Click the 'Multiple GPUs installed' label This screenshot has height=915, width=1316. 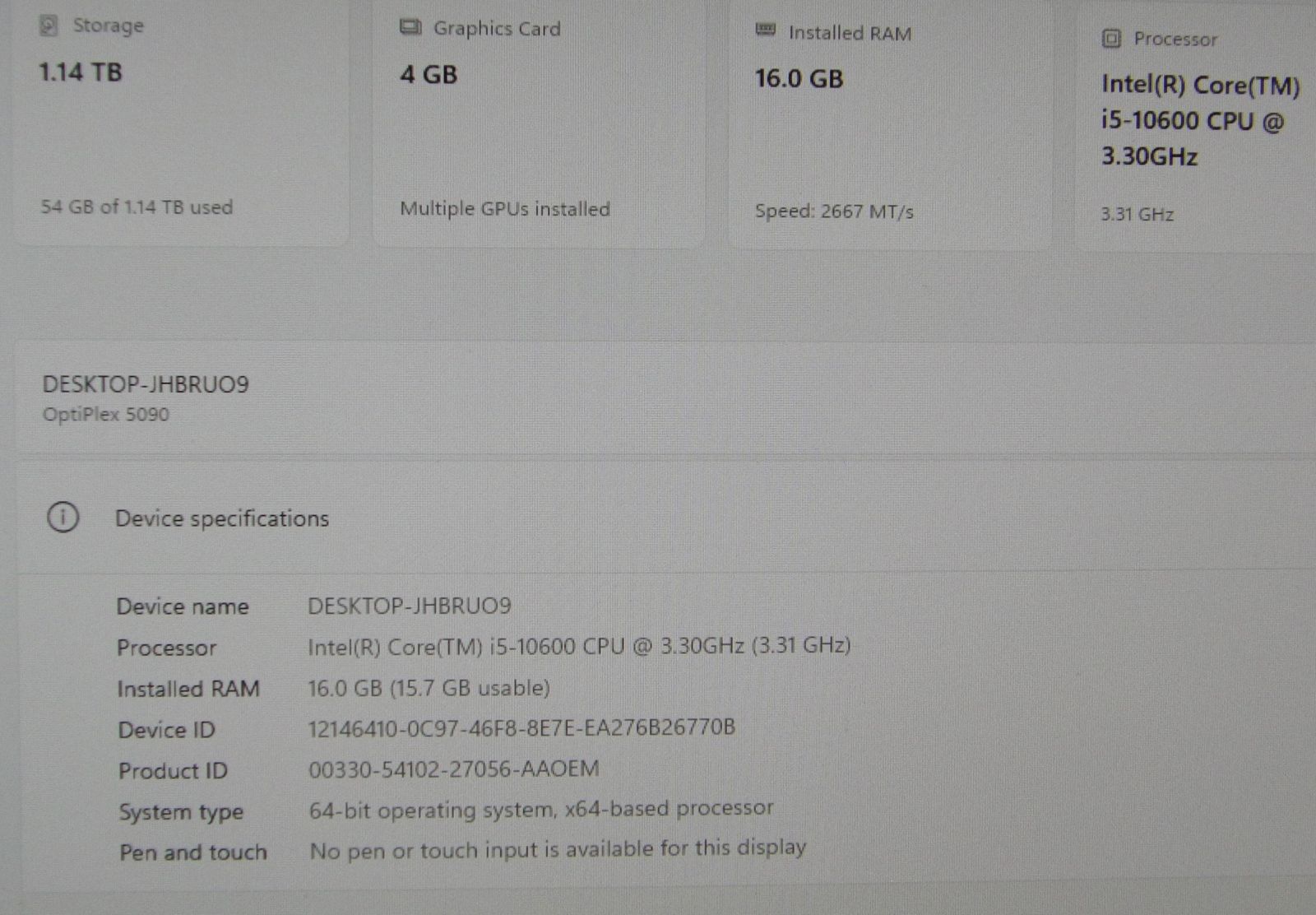click(505, 209)
